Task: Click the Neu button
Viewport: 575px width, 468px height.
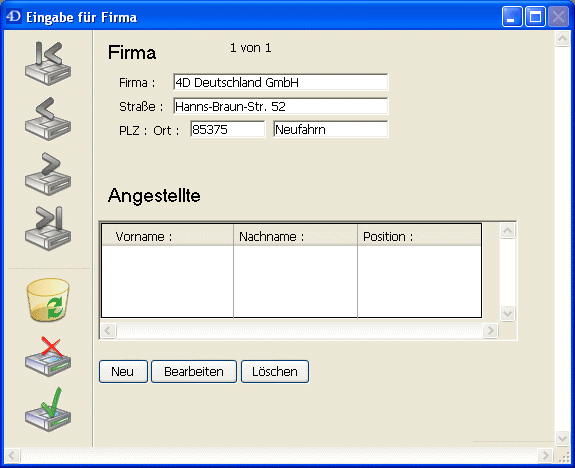Action: pyautogui.click(x=123, y=372)
